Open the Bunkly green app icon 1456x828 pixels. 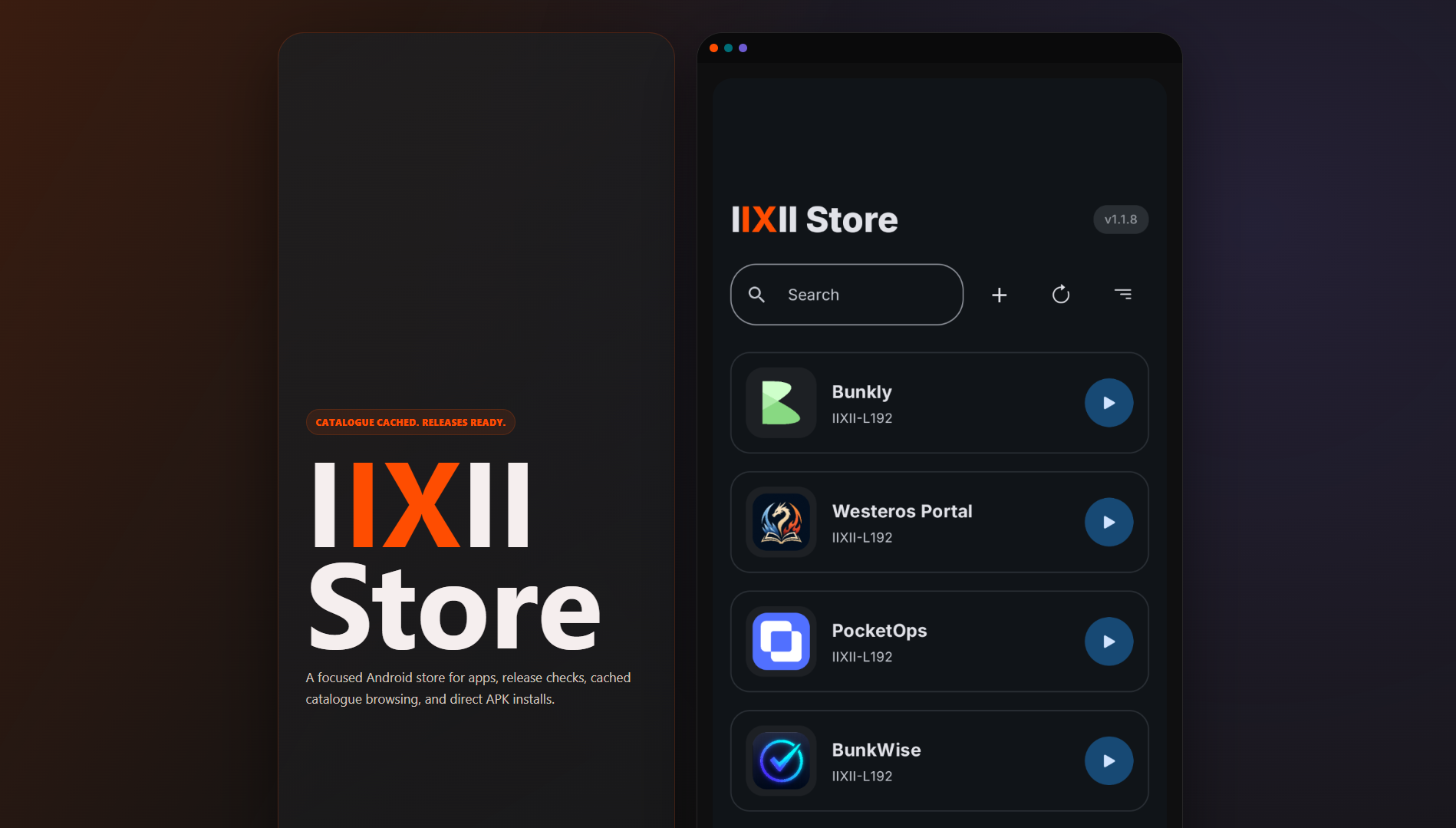pyautogui.click(x=781, y=403)
